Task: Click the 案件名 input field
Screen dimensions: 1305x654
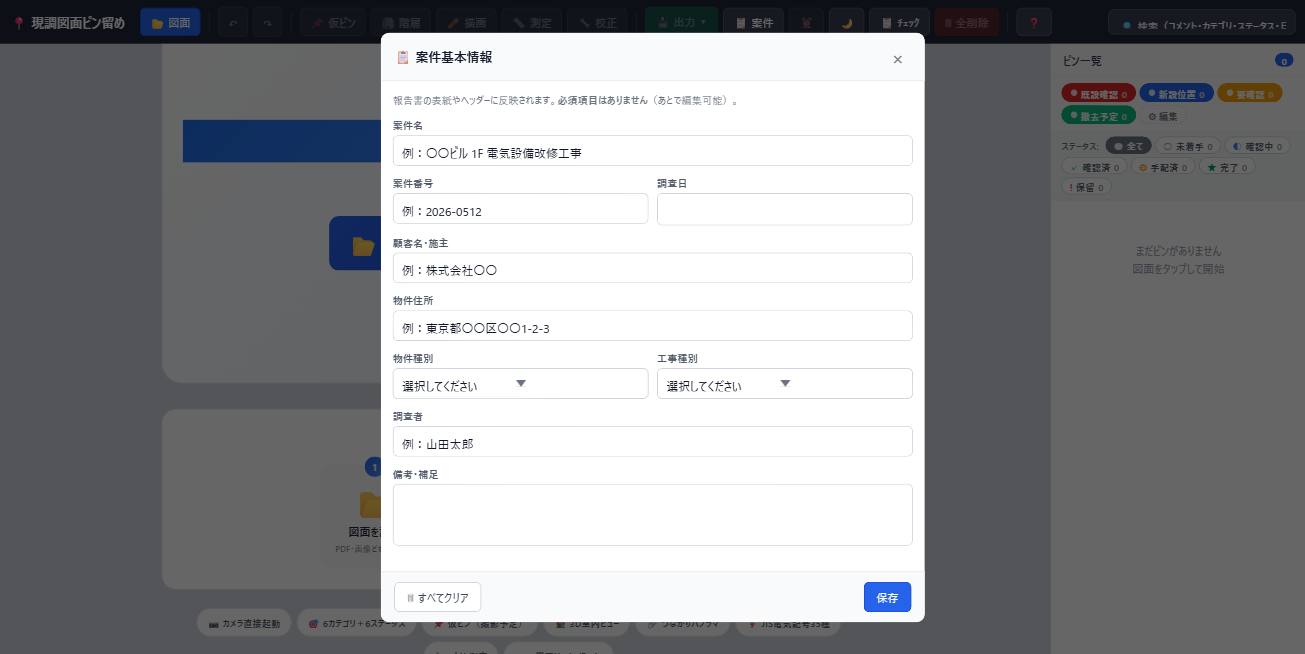Action: [652, 151]
